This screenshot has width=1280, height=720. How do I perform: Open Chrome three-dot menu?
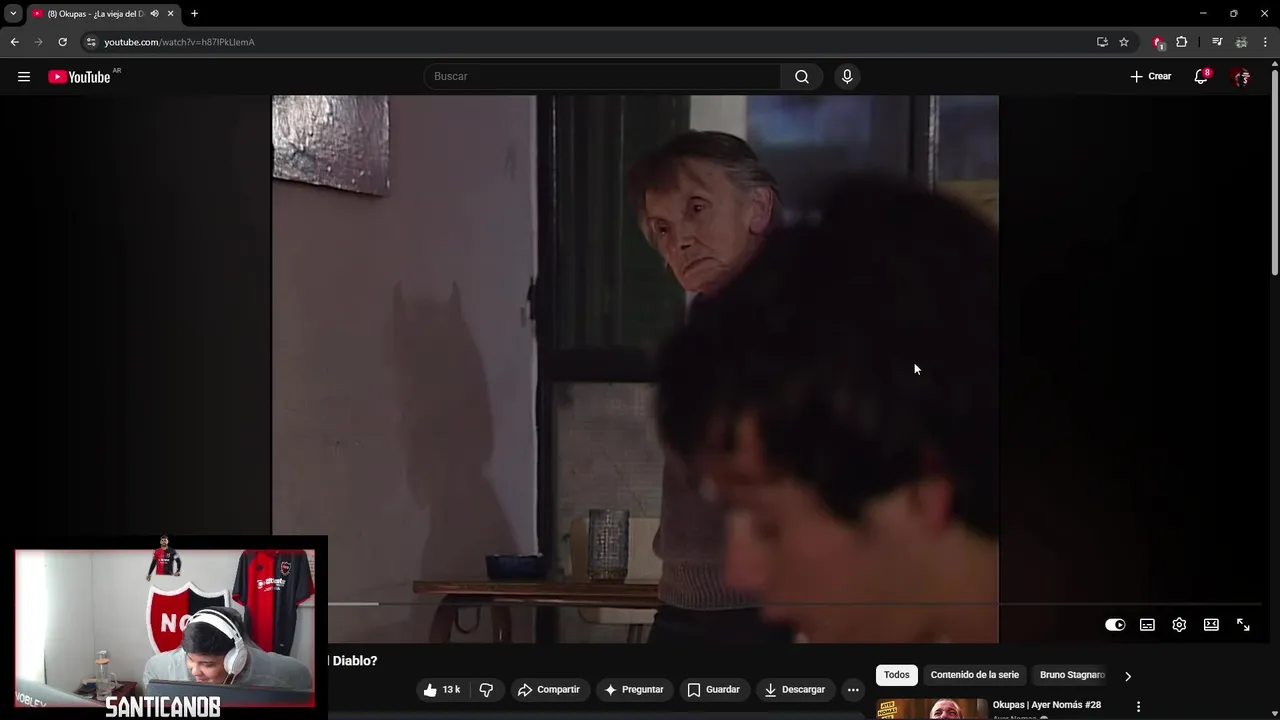click(x=1265, y=42)
